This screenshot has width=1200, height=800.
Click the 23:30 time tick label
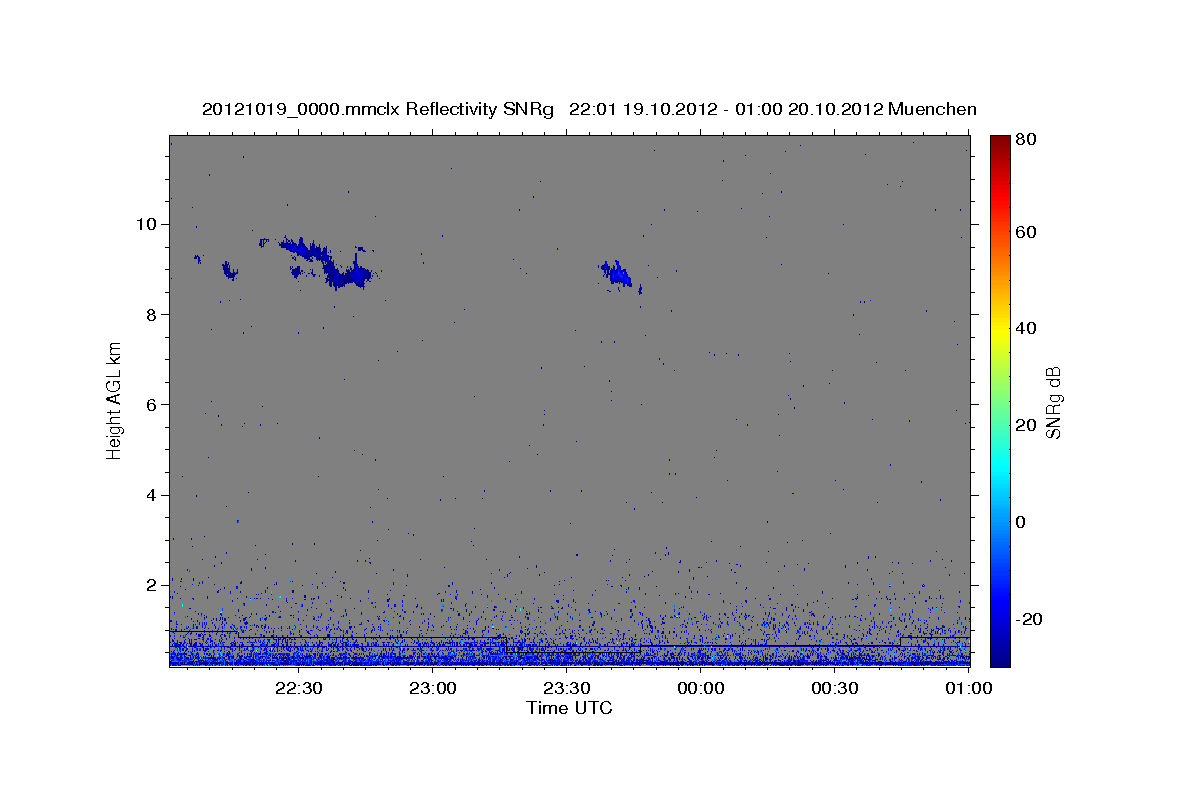567,688
